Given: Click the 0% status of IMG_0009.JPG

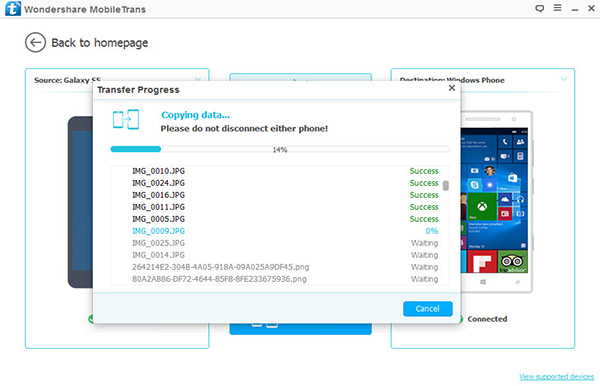Looking at the screenshot, I should click(x=432, y=231).
